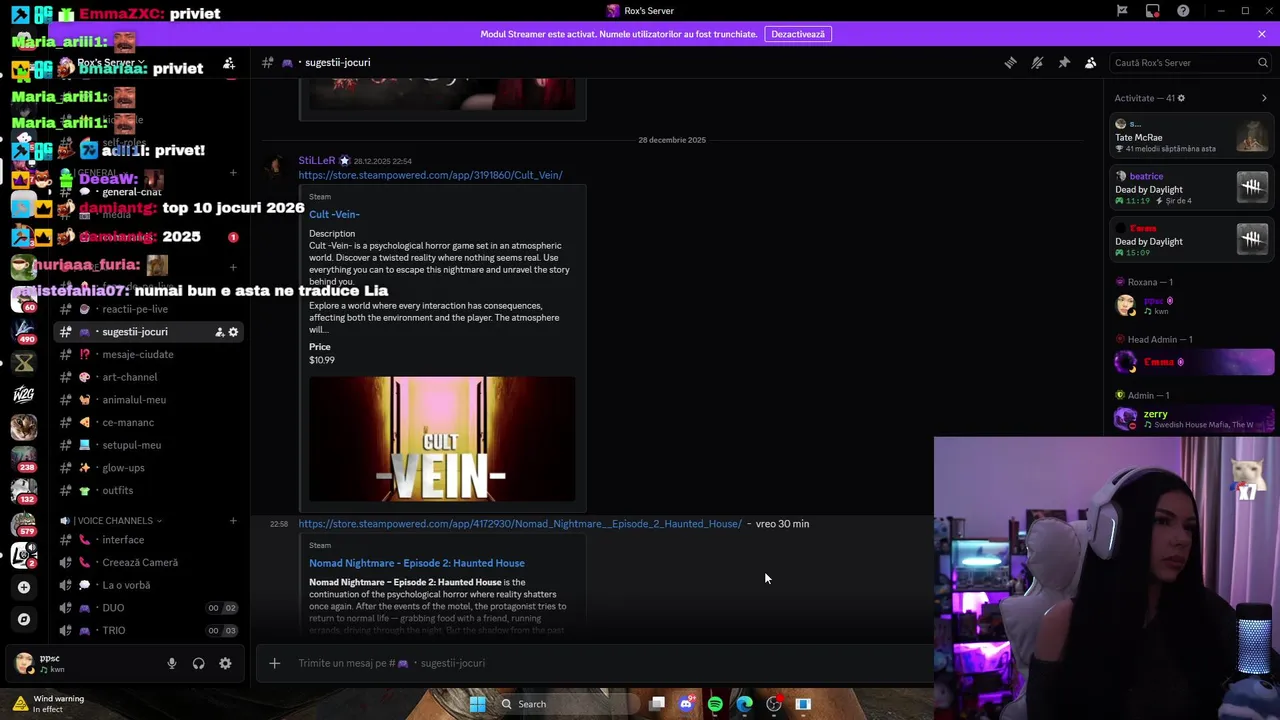This screenshot has width=1280, height=720.
Task: Select reactii-pe-live channel
Action: pos(148,309)
